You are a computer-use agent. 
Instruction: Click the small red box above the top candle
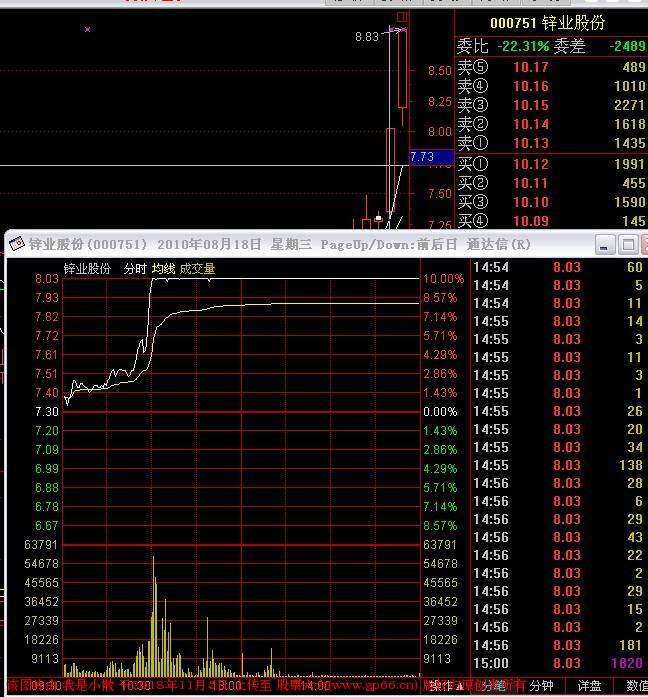point(402,17)
